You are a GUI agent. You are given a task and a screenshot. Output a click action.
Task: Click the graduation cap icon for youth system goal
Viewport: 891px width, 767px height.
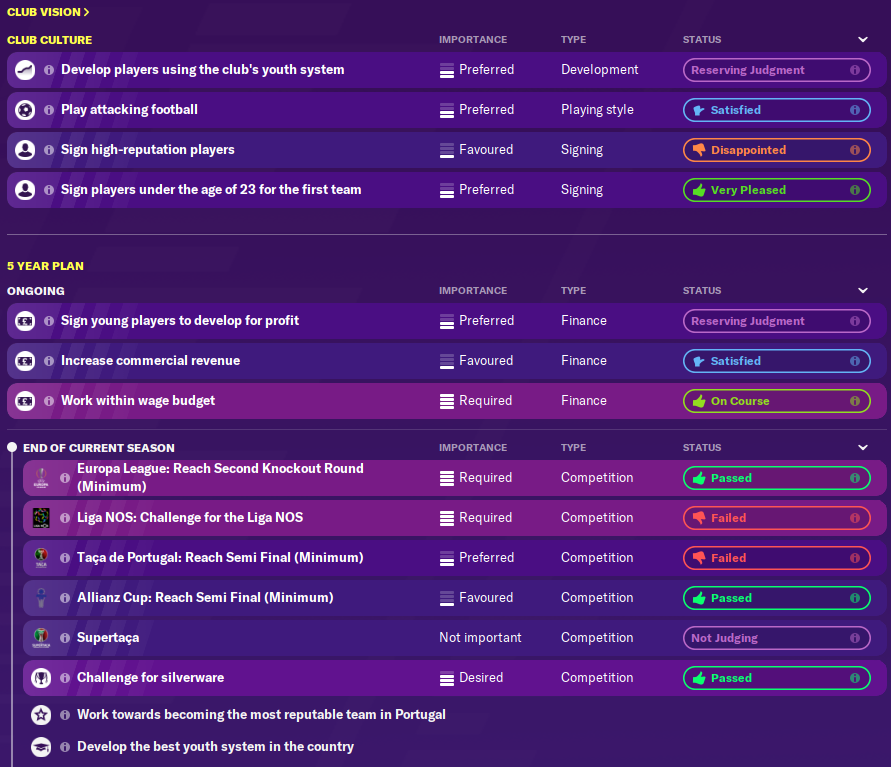coord(41,747)
